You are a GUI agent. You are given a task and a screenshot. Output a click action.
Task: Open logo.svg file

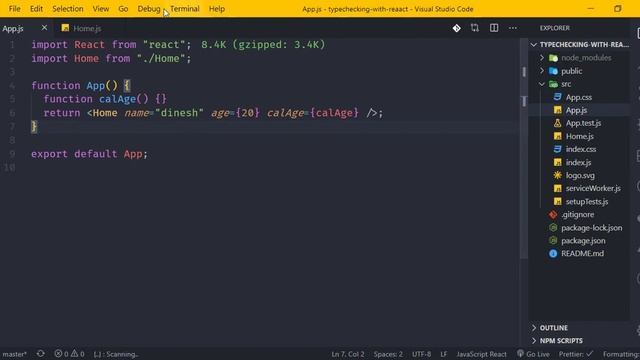coord(580,176)
